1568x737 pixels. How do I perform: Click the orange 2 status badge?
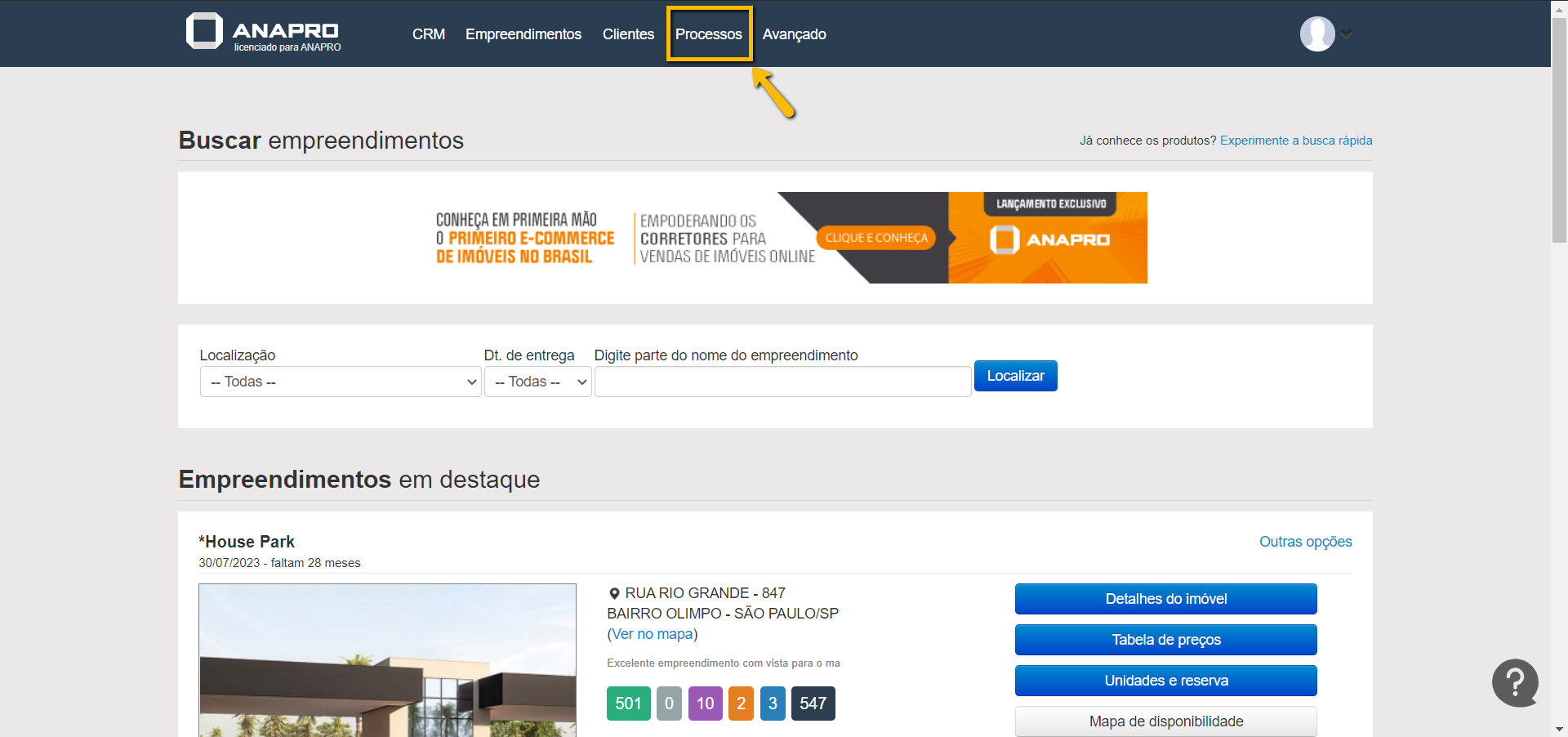tap(741, 703)
